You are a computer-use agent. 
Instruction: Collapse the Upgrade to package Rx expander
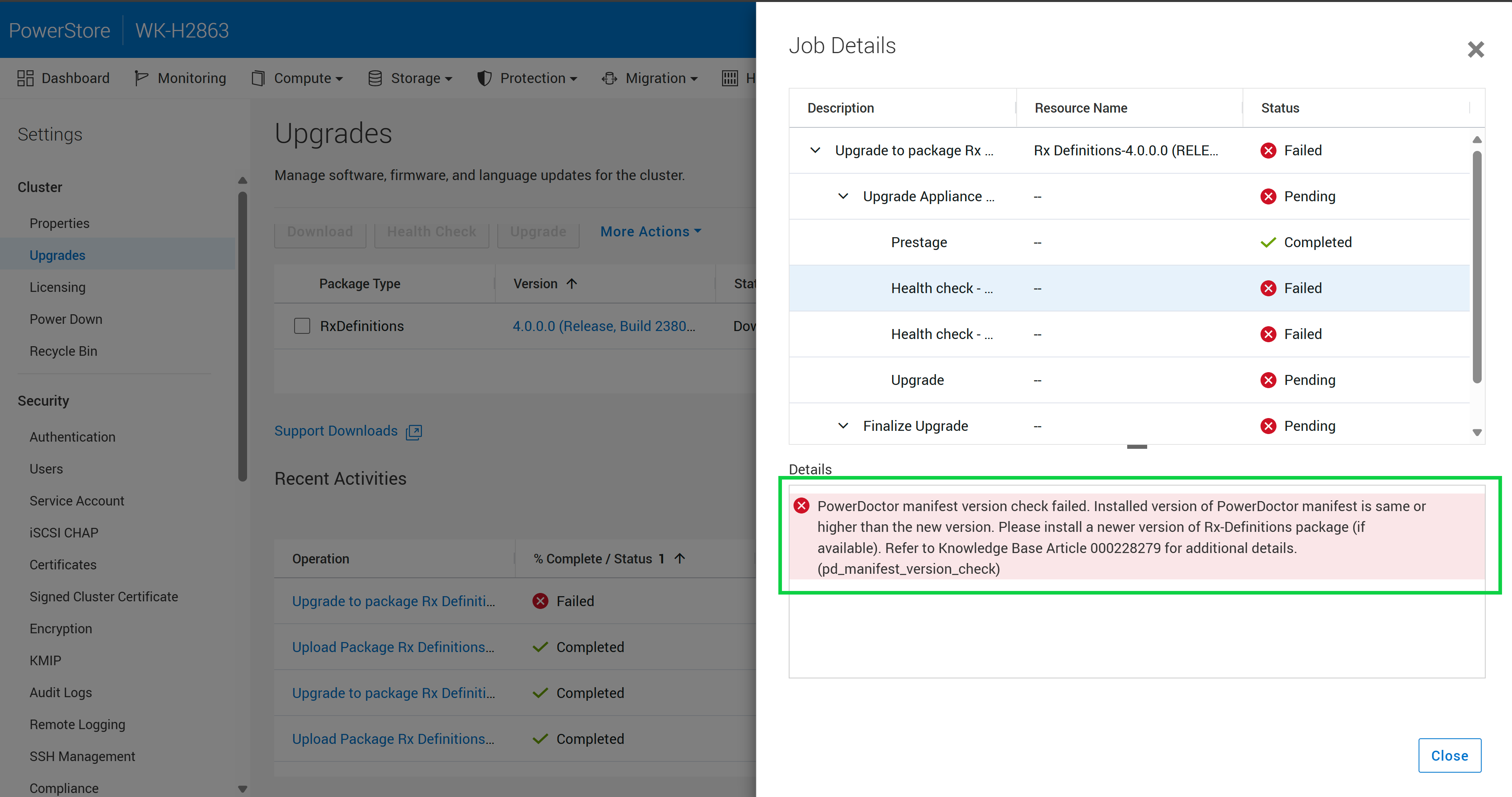click(x=815, y=151)
